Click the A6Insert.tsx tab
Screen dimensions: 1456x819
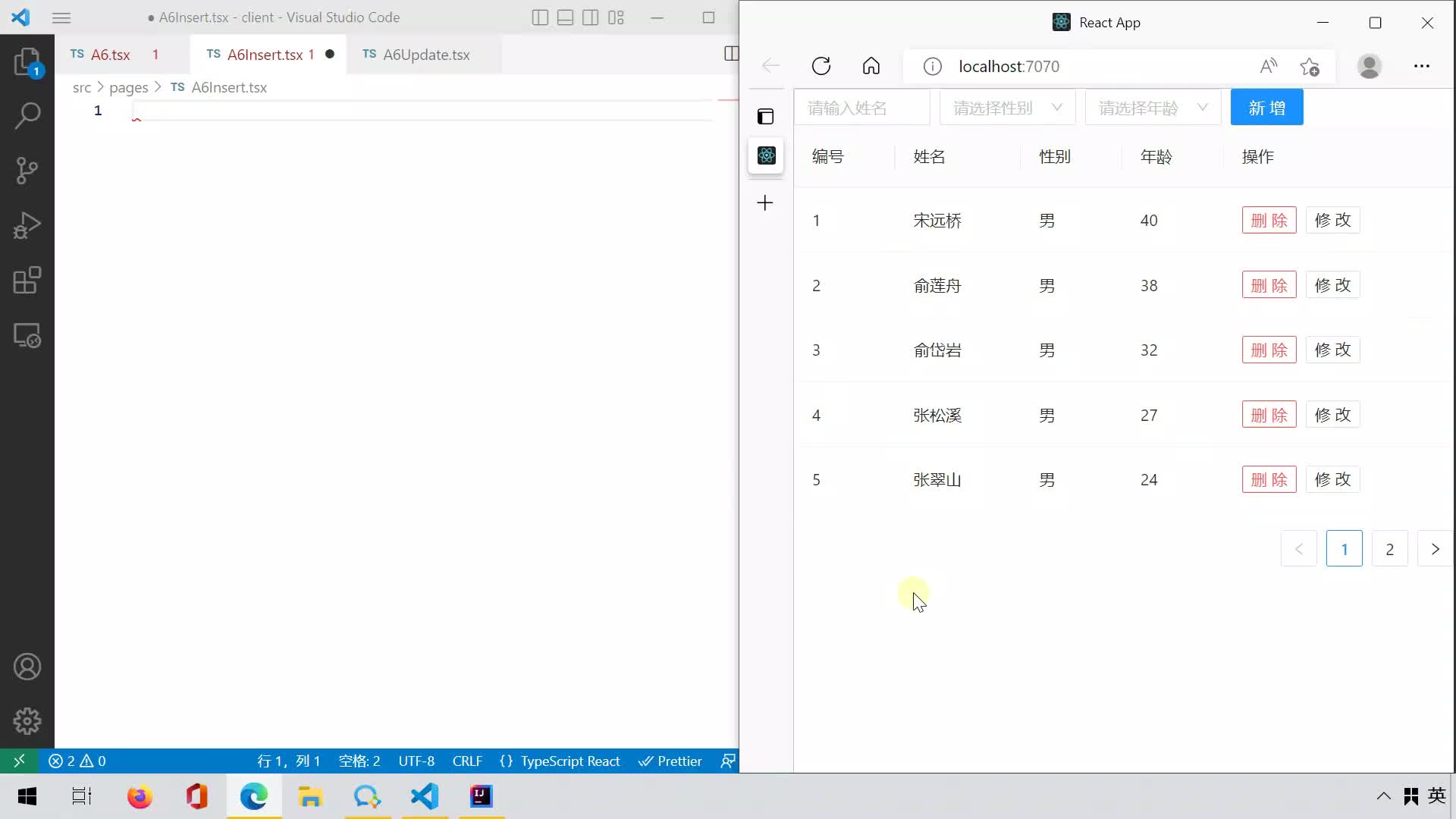[x=264, y=54]
